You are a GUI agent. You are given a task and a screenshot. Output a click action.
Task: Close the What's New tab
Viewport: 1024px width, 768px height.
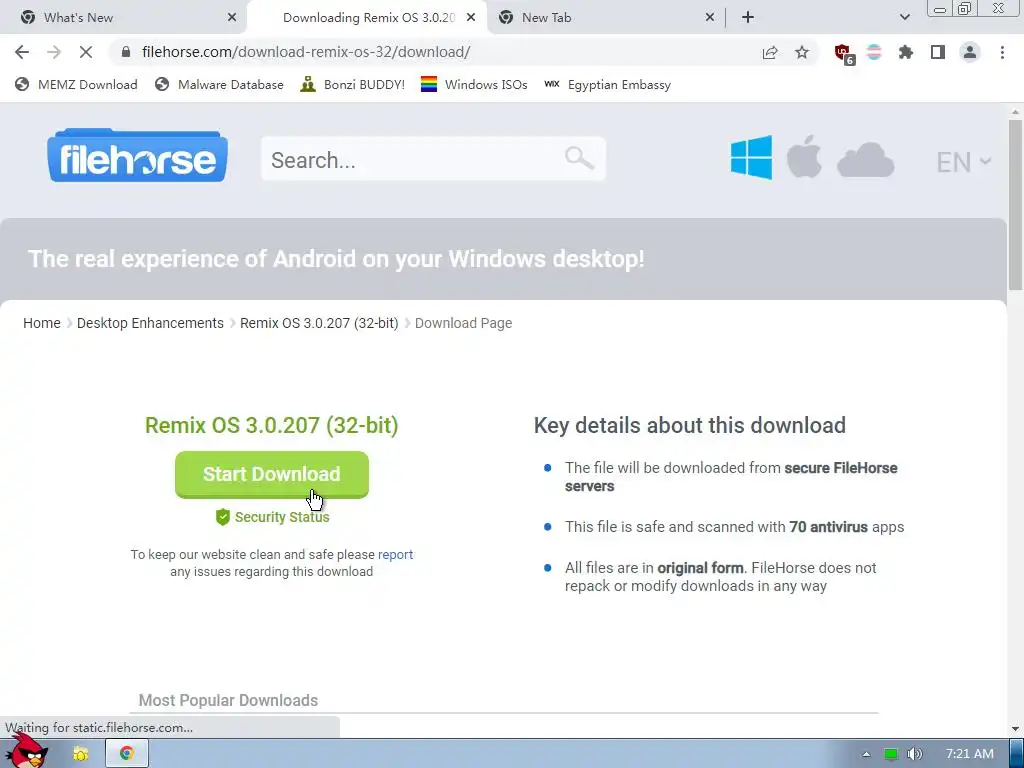[x=232, y=18]
